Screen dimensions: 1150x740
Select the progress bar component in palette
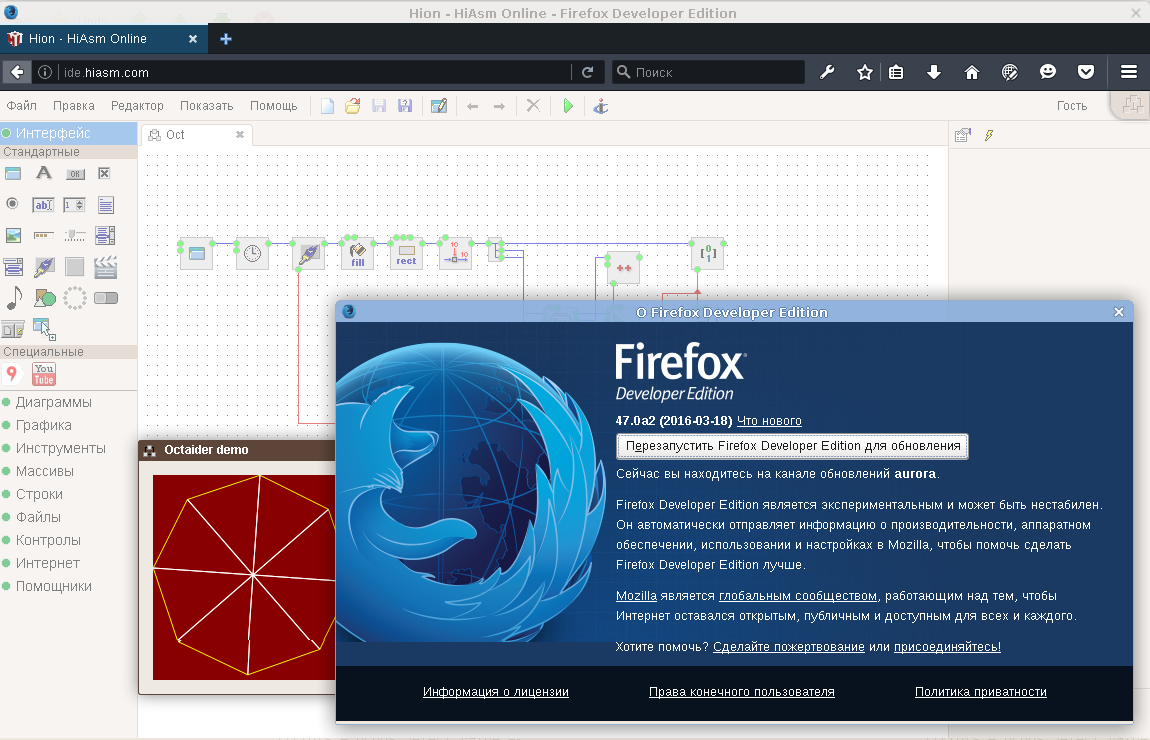(x=44, y=235)
